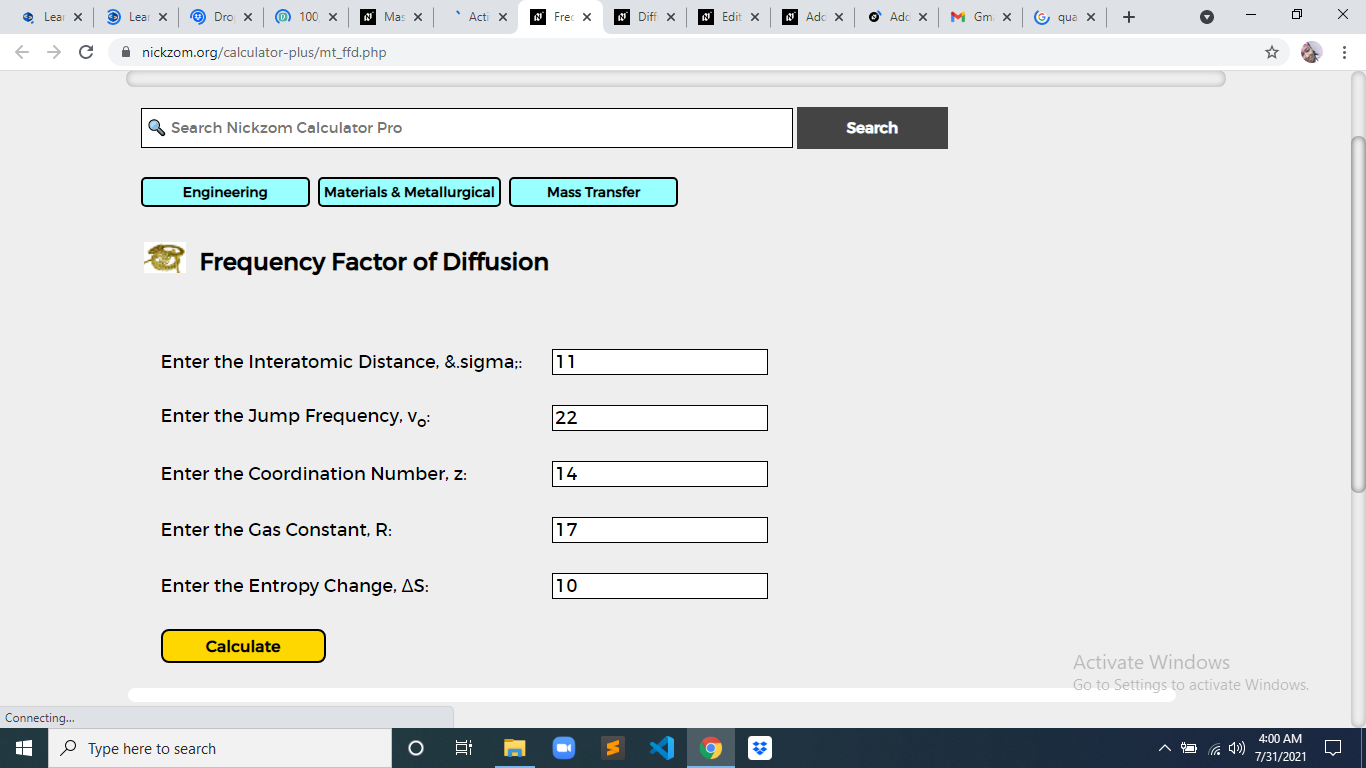This screenshot has width=1366, height=768.
Task: Close the Gmail tab
Action: [1005, 17]
